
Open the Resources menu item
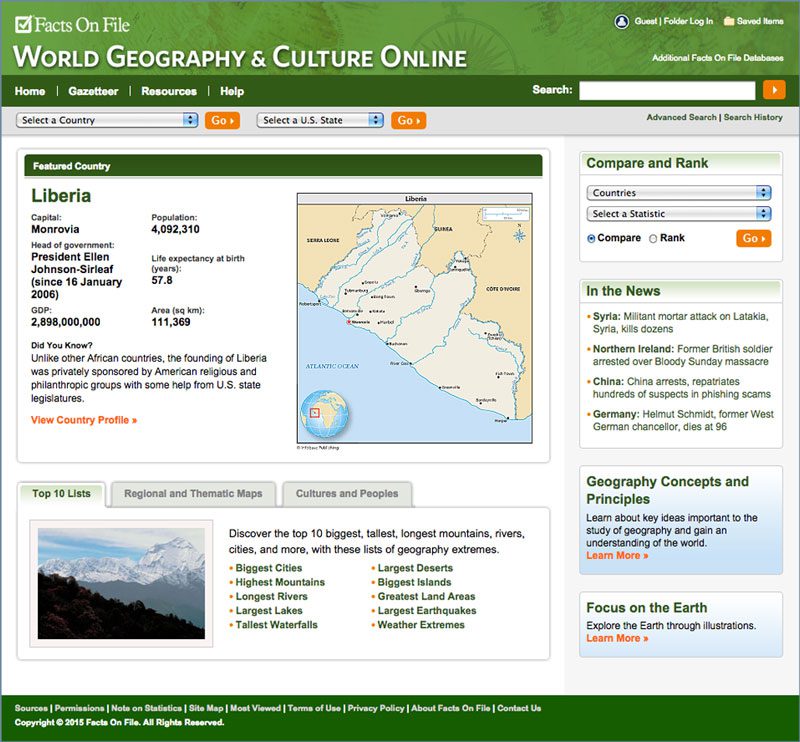(169, 91)
